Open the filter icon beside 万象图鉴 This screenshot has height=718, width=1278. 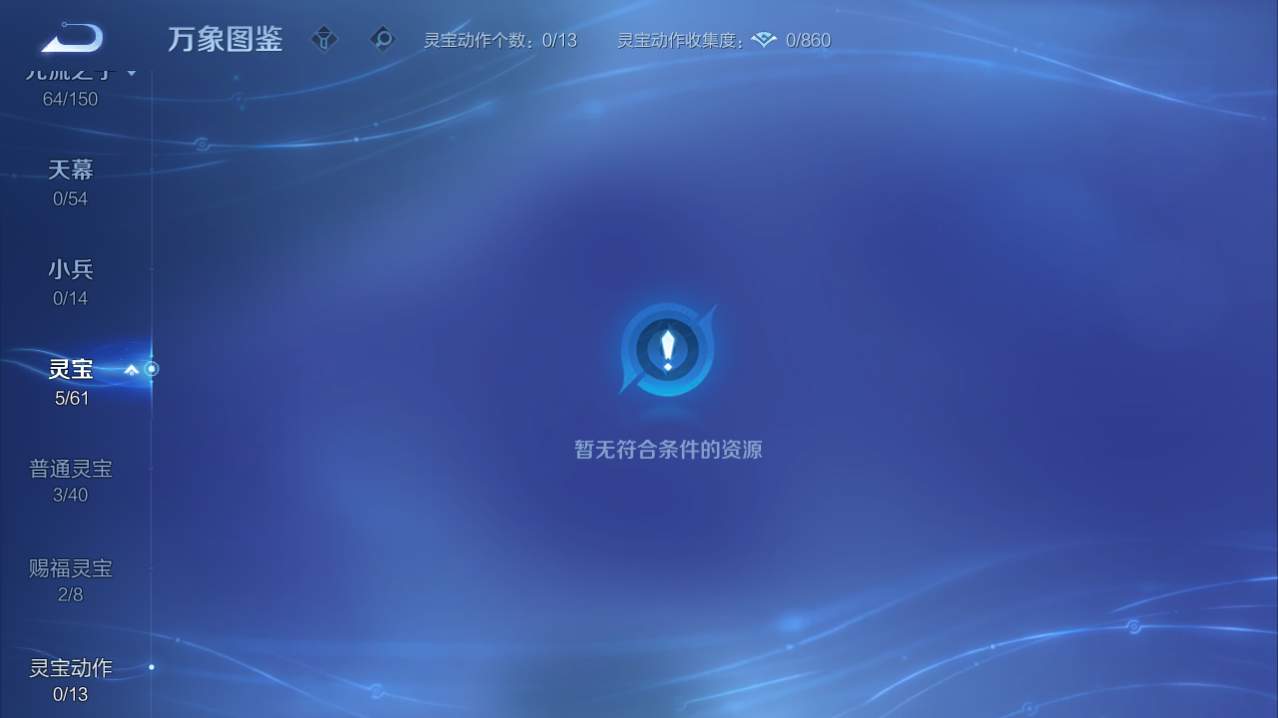tap(324, 39)
